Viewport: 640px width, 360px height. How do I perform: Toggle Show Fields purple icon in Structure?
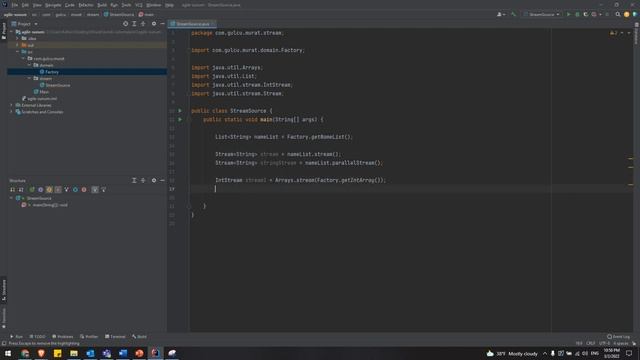point(40,190)
